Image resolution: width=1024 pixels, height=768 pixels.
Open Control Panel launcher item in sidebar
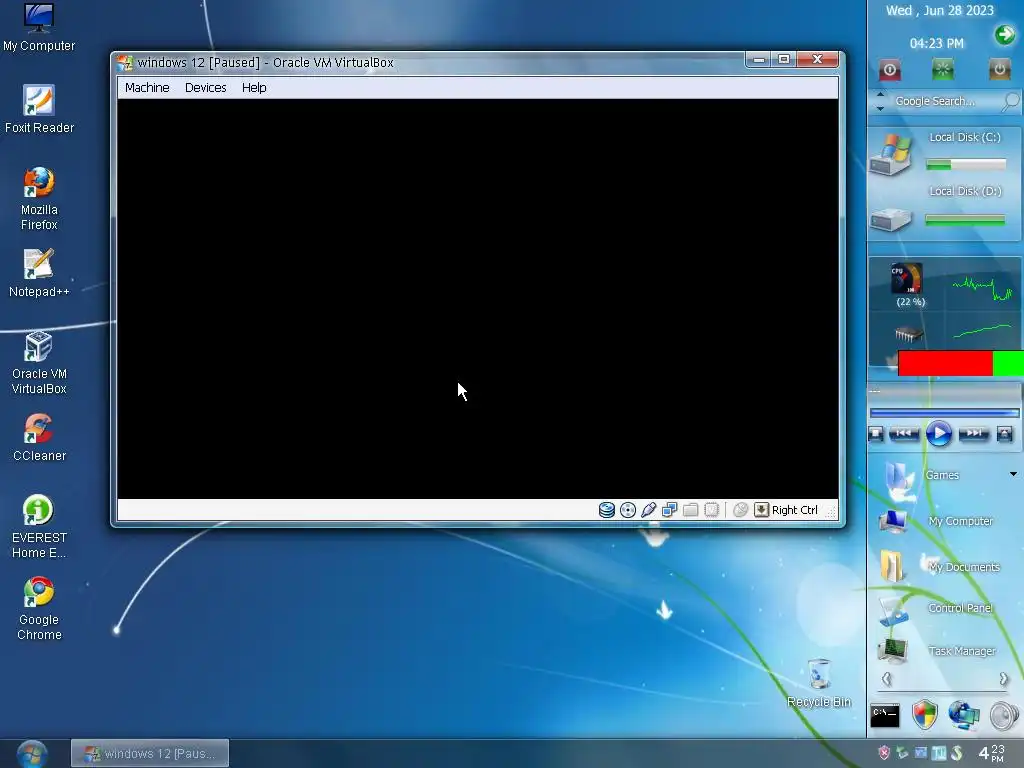pyautogui.click(x=936, y=610)
